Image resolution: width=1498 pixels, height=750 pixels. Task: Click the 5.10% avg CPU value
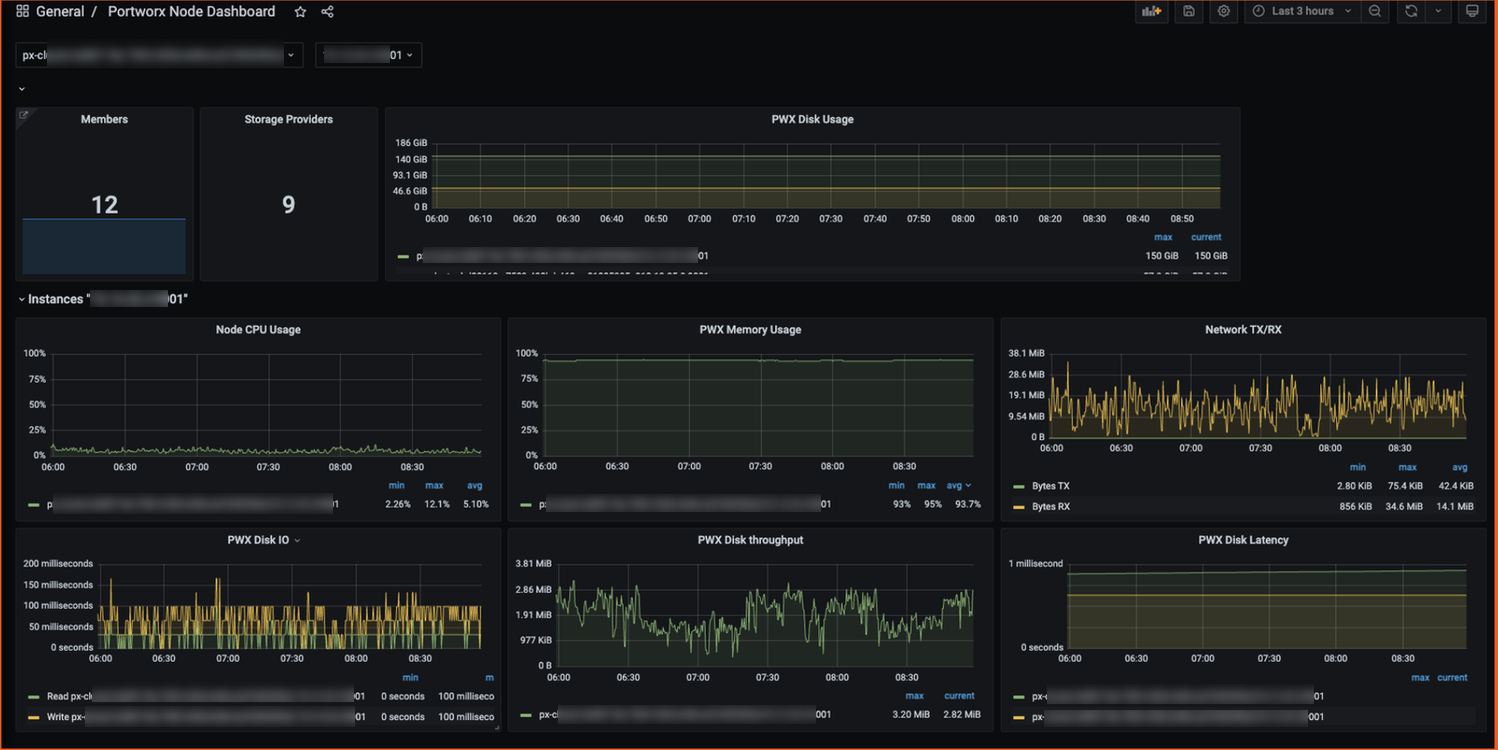[x=476, y=504]
